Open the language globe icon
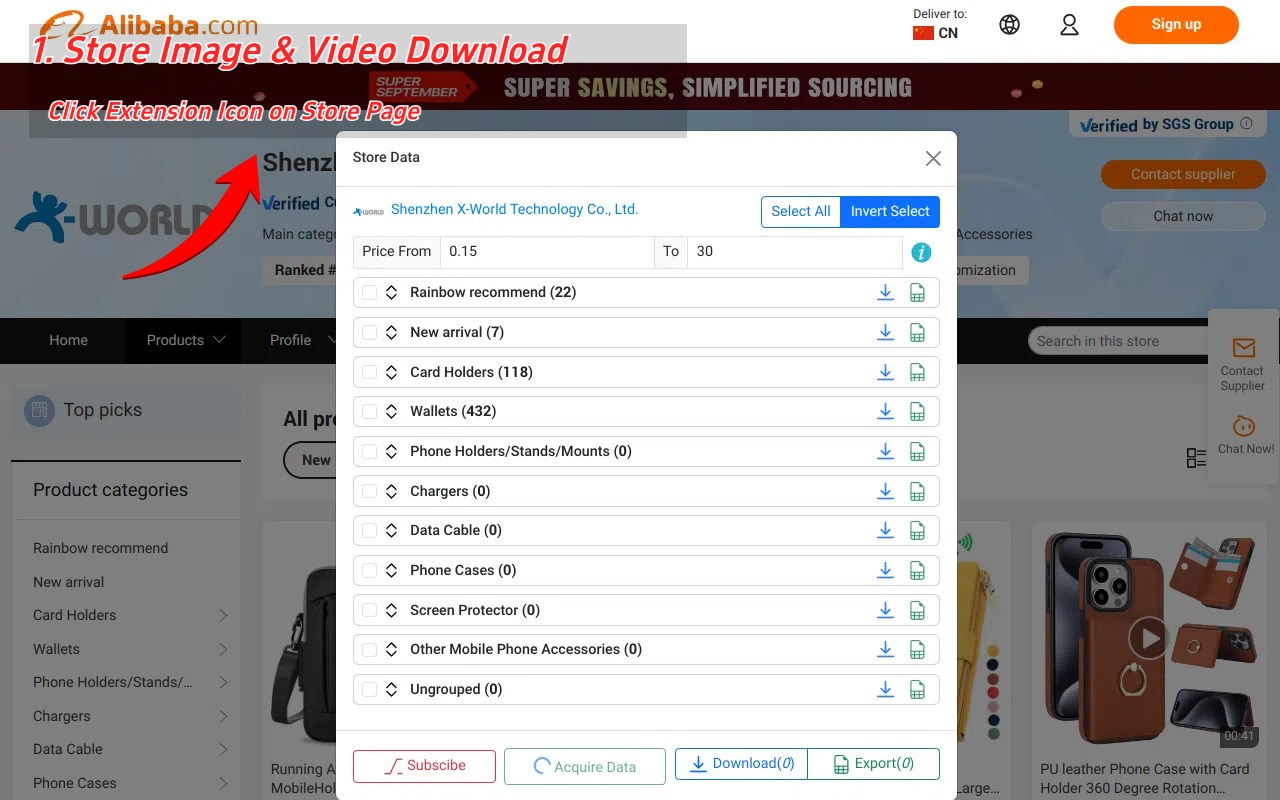1280x800 pixels. tap(1010, 25)
